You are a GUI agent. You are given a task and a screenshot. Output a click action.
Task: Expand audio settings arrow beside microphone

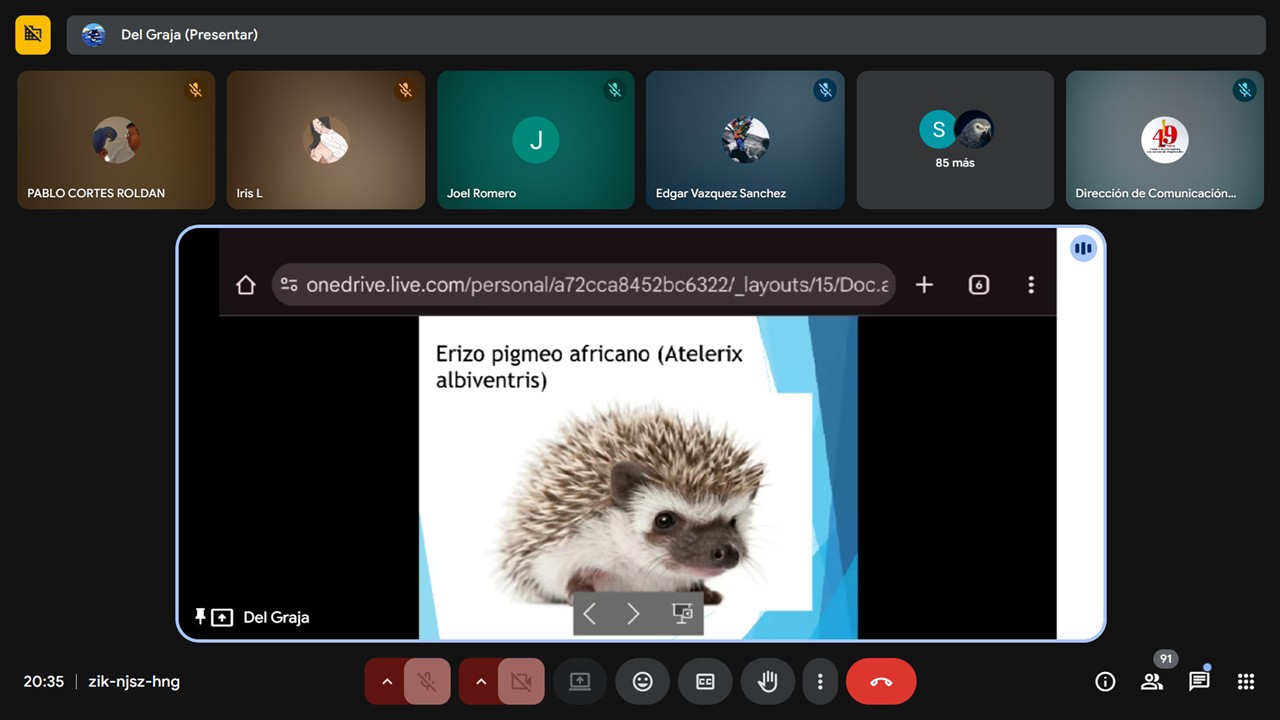[x=386, y=682]
